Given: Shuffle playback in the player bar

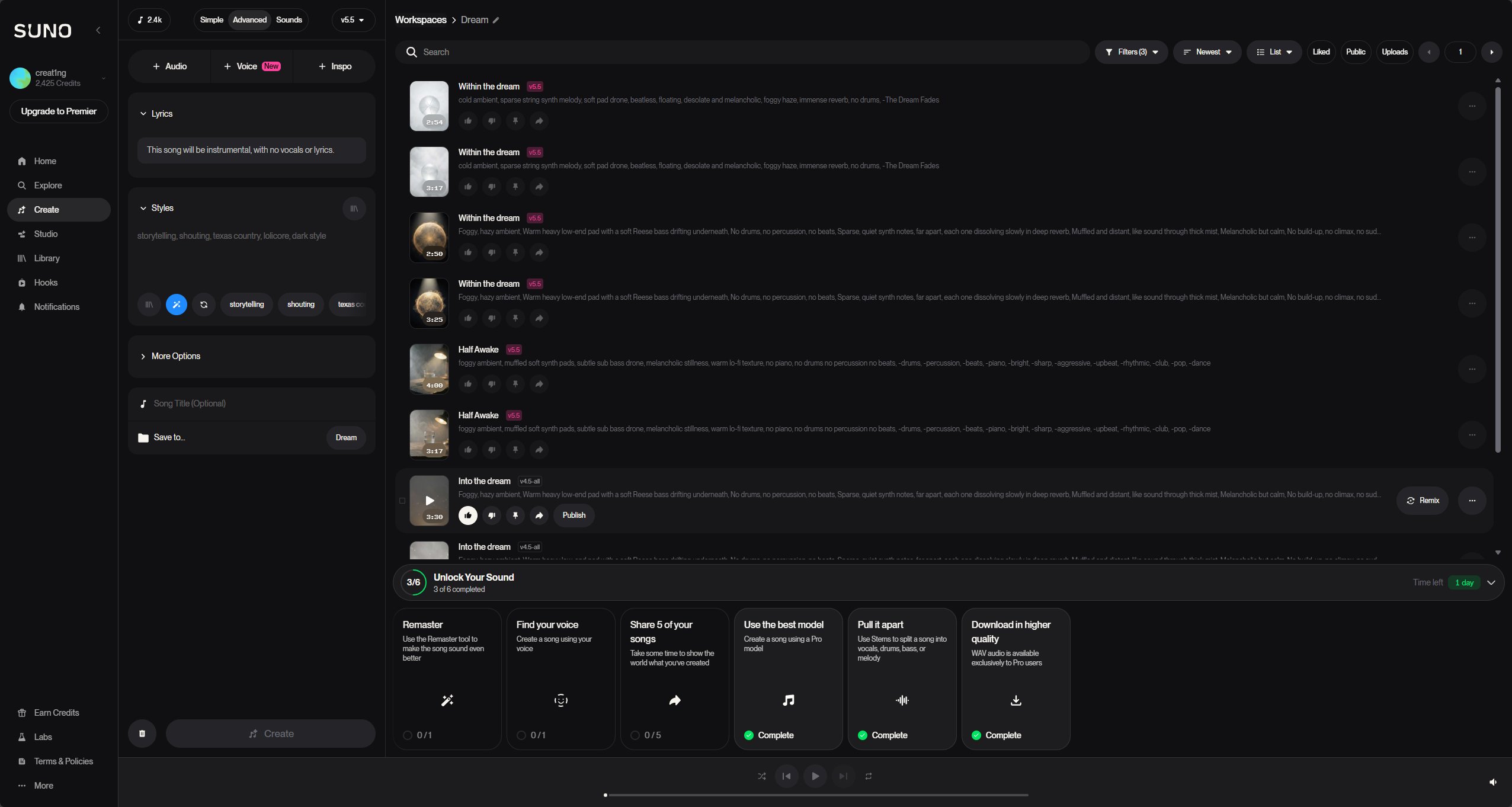Looking at the screenshot, I should click(x=762, y=776).
